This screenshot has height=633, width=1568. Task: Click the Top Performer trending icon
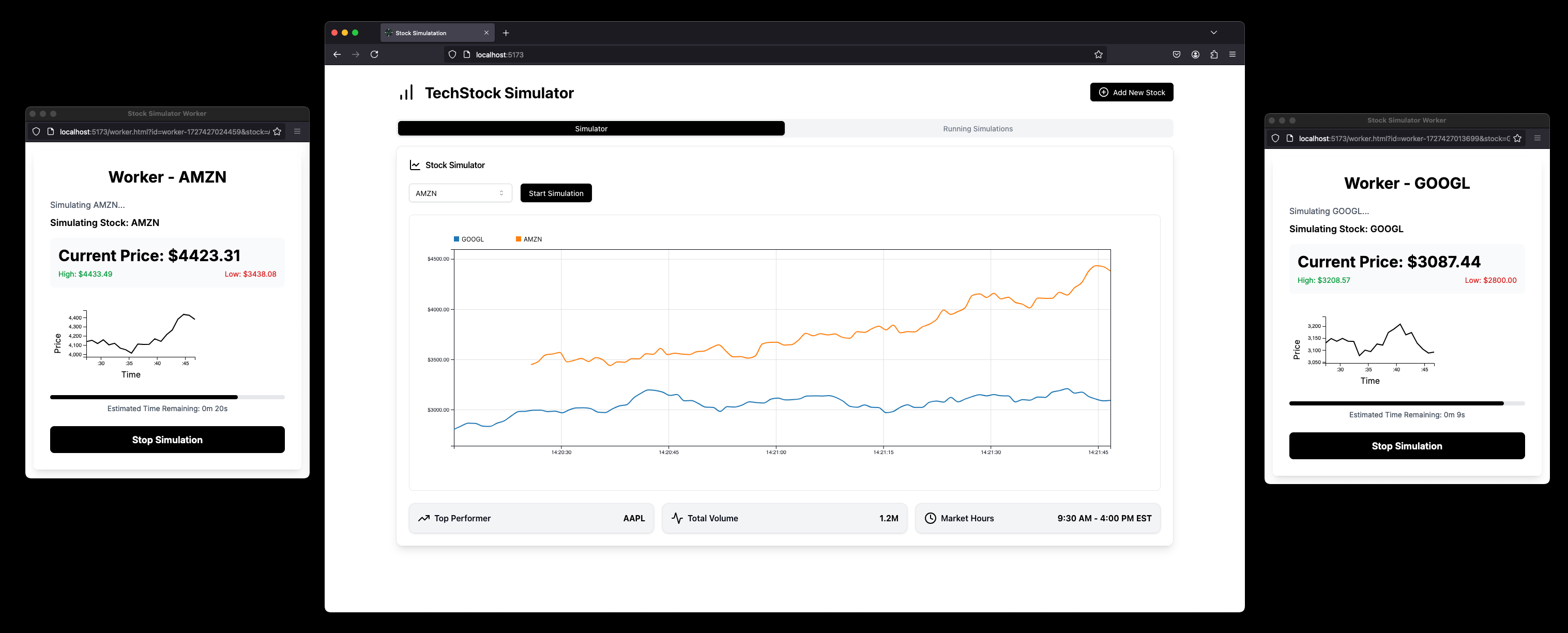tap(423, 518)
